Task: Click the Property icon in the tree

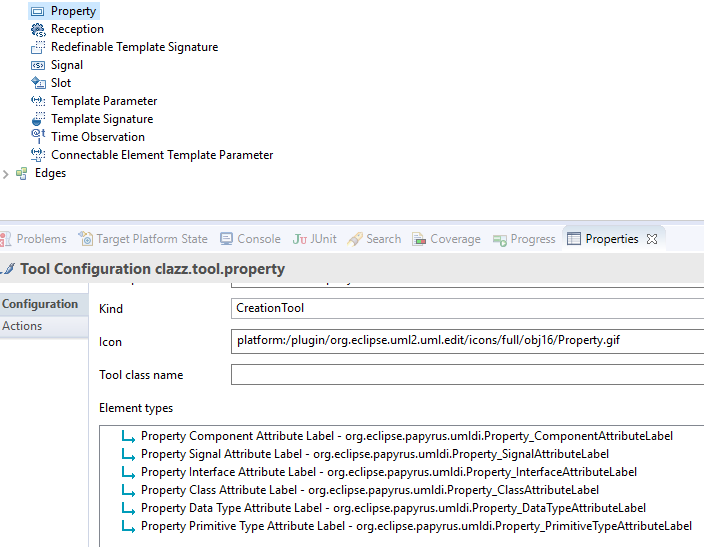Action: 38,11
